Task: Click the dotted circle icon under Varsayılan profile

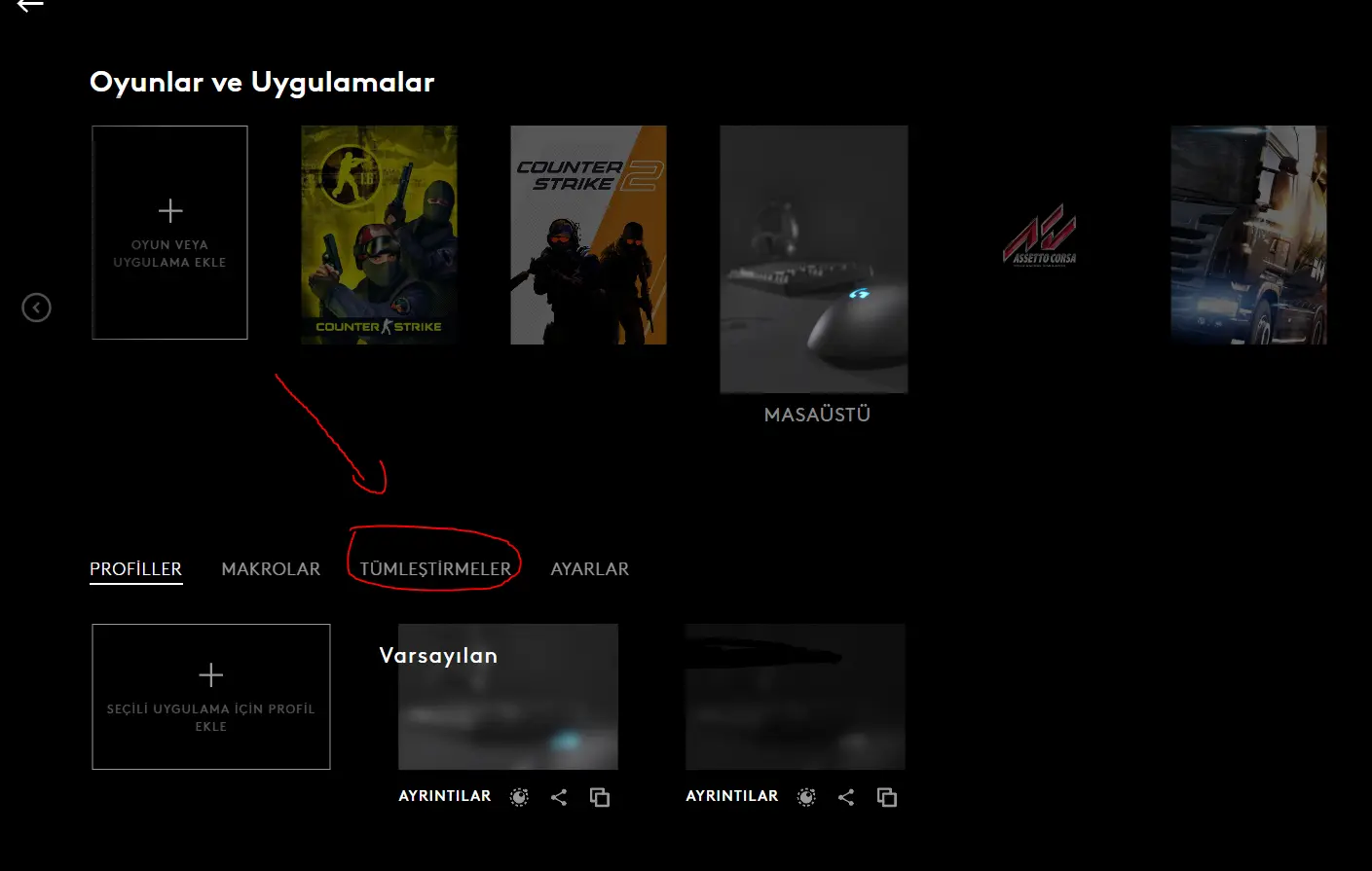Action: click(x=520, y=797)
